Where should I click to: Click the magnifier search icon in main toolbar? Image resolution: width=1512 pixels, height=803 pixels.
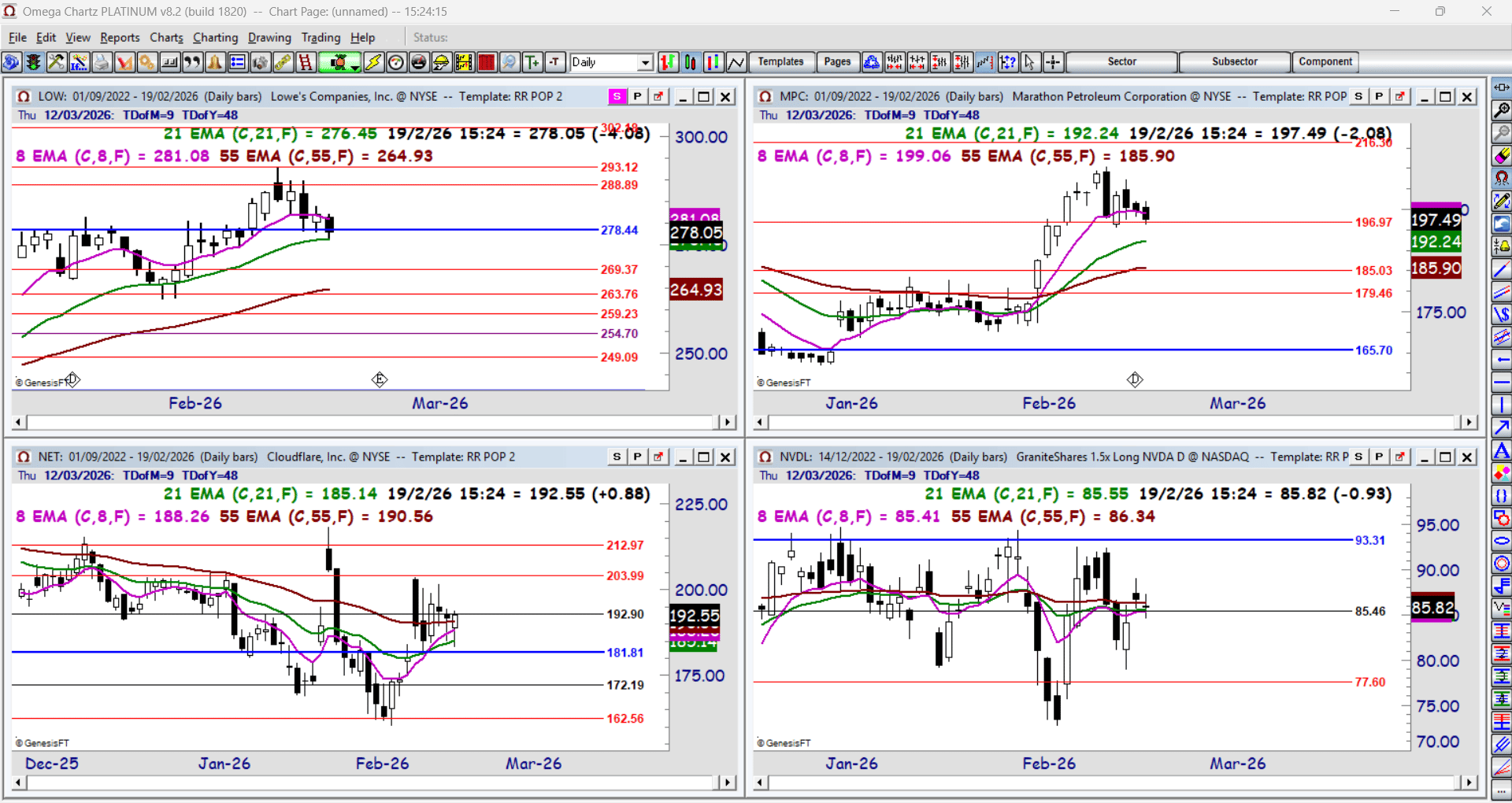[510, 62]
